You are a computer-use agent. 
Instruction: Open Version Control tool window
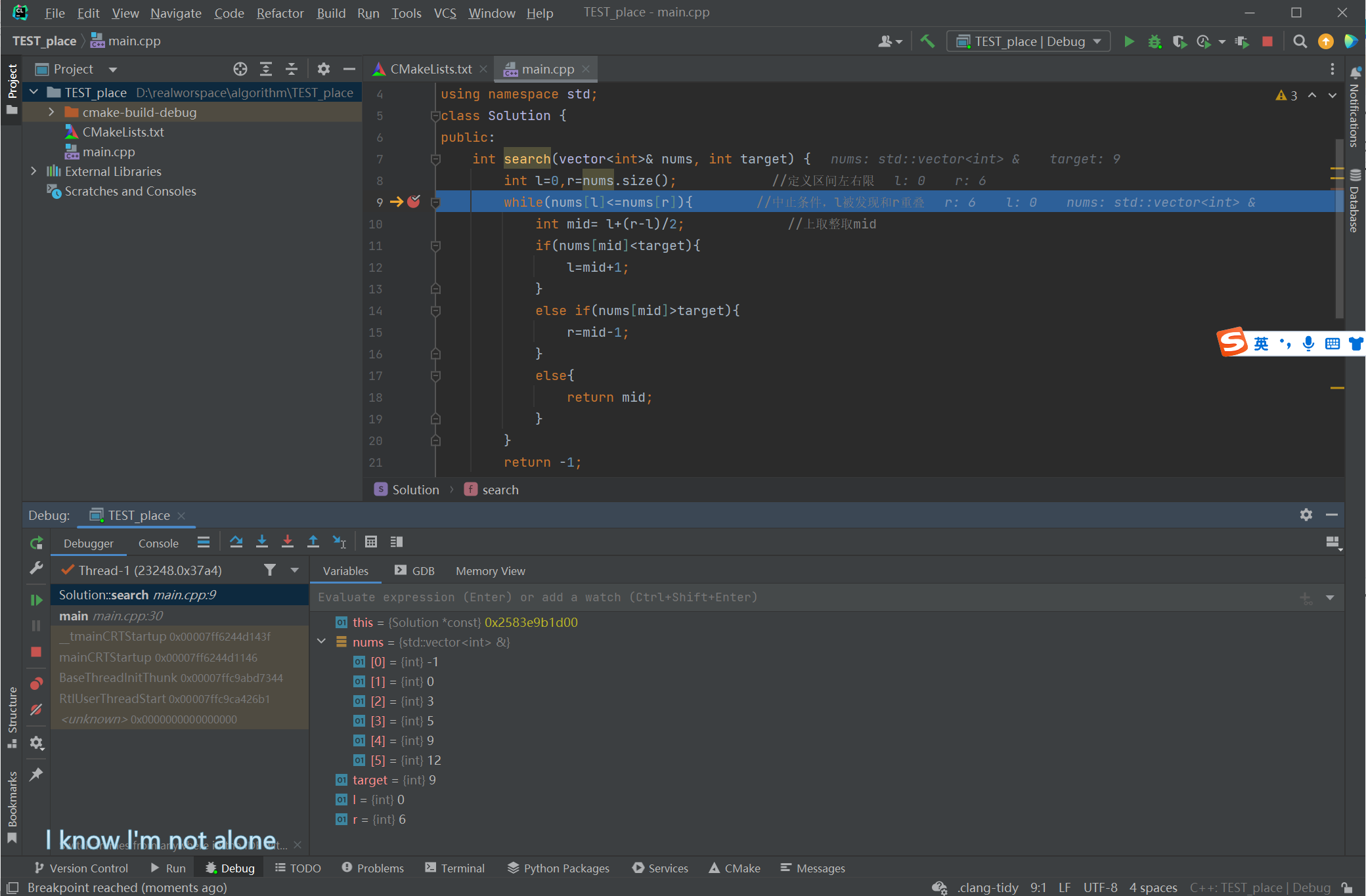click(x=81, y=868)
